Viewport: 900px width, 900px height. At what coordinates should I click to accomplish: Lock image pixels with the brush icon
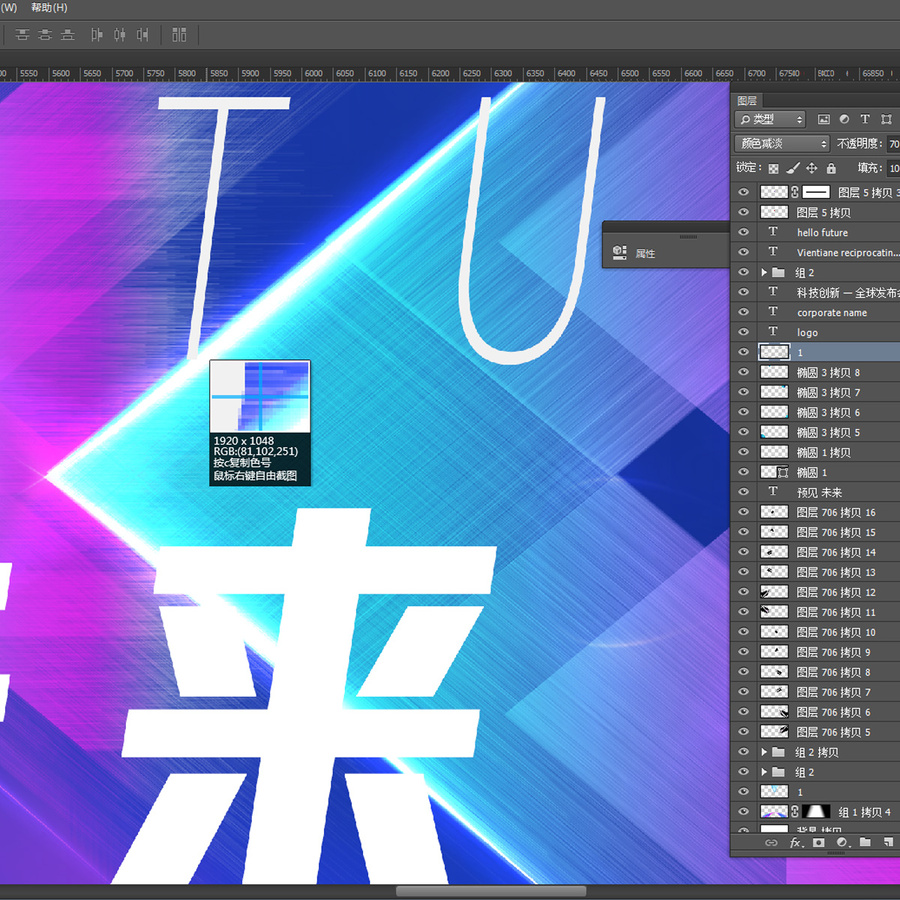(x=793, y=168)
